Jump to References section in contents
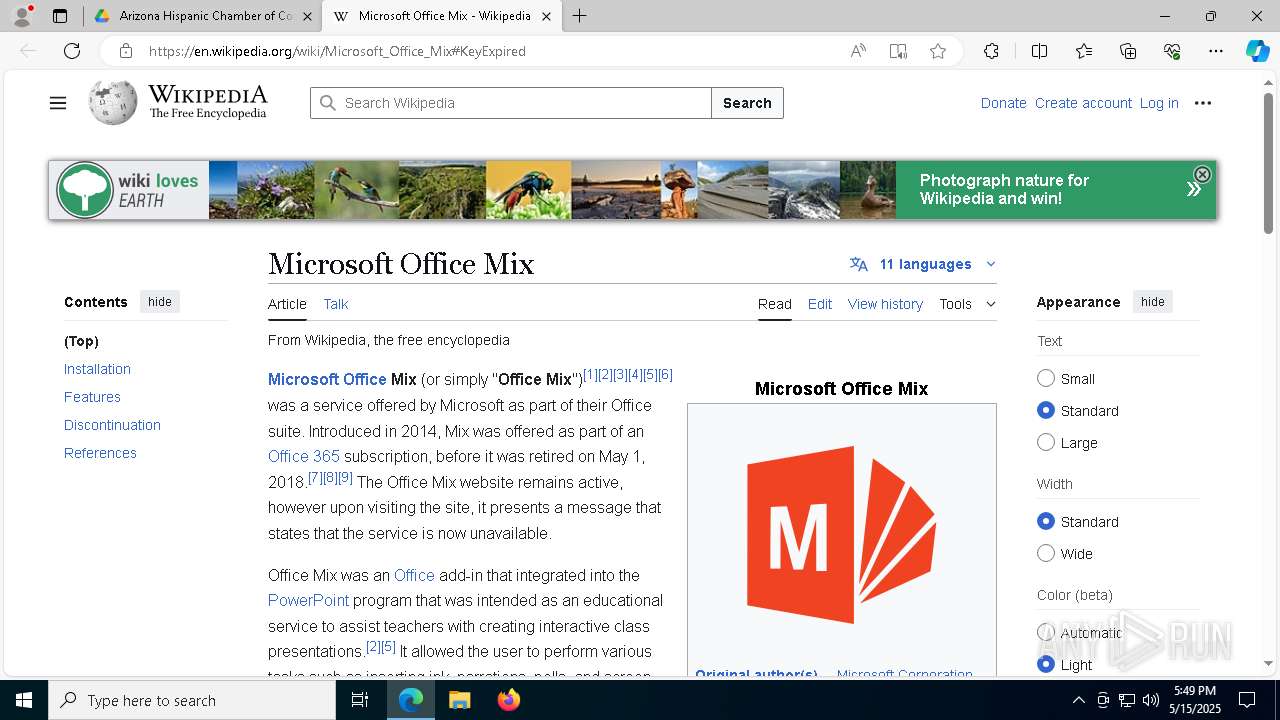This screenshot has height=720, width=1280. (100, 453)
